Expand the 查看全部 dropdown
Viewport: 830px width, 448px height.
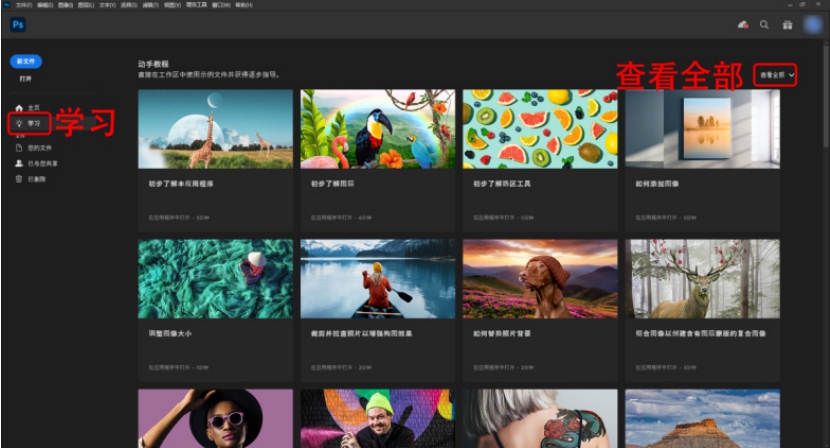coord(776,75)
